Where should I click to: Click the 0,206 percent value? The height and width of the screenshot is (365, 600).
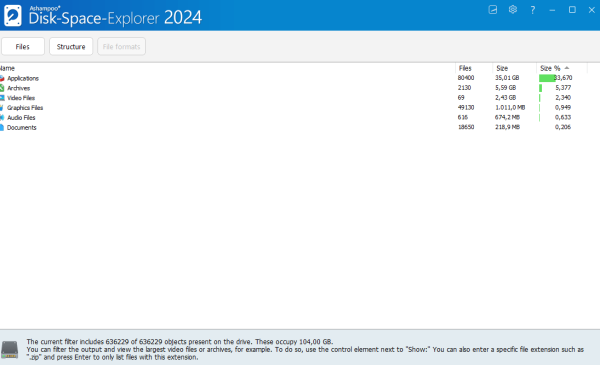[x=563, y=127]
